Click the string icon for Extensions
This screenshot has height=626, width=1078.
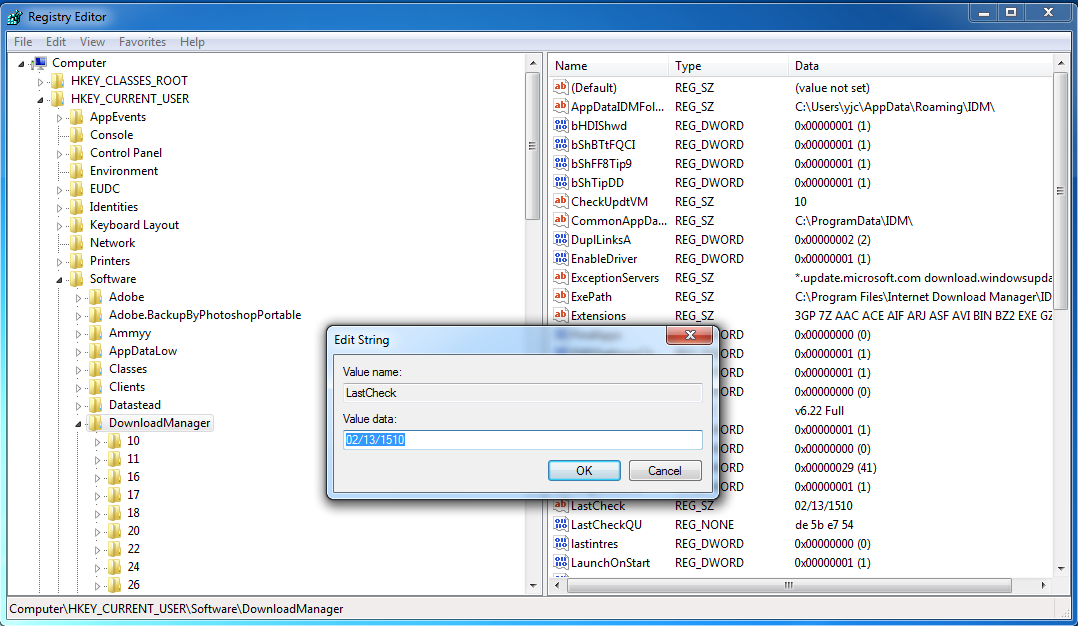pyautogui.click(x=561, y=315)
